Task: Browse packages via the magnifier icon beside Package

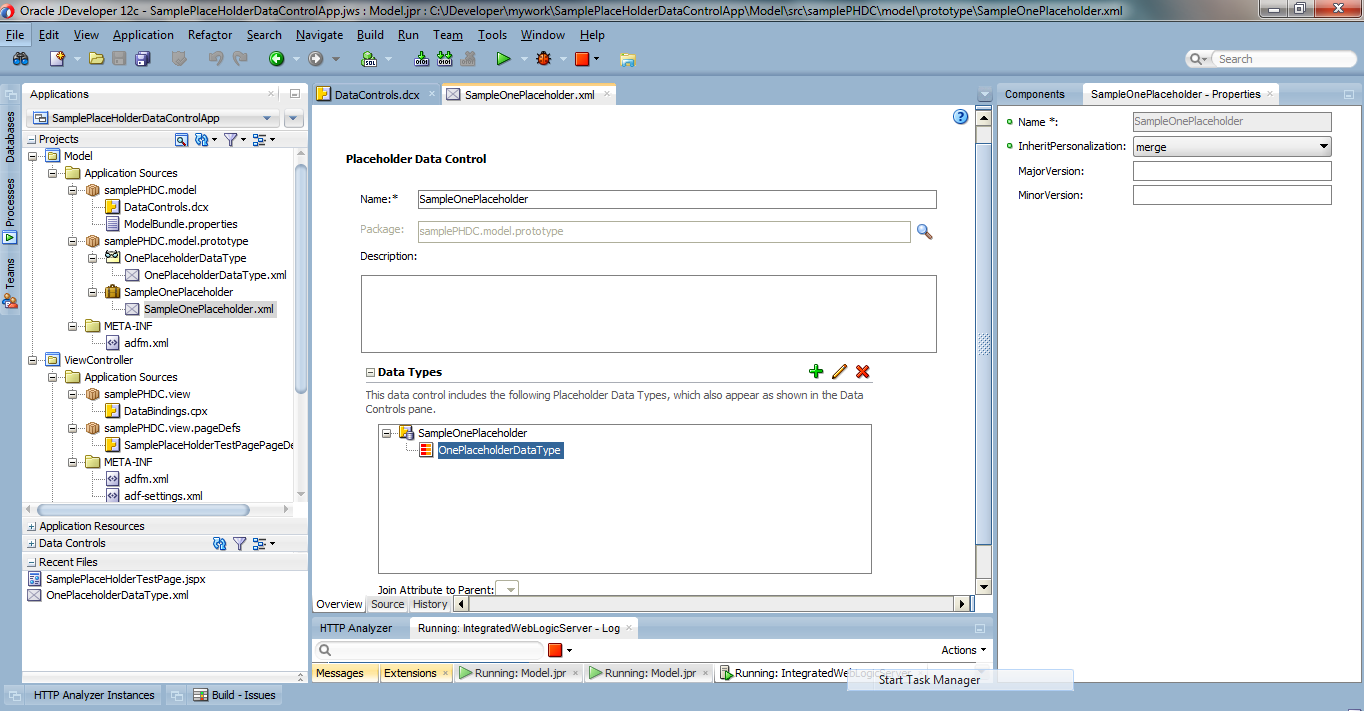Action: click(923, 231)
